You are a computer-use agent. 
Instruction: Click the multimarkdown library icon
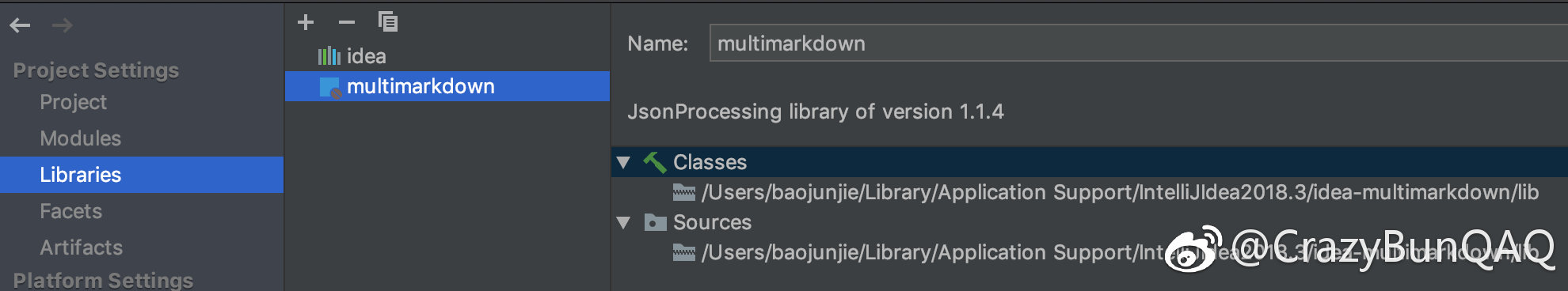click(x=330, y=87)
